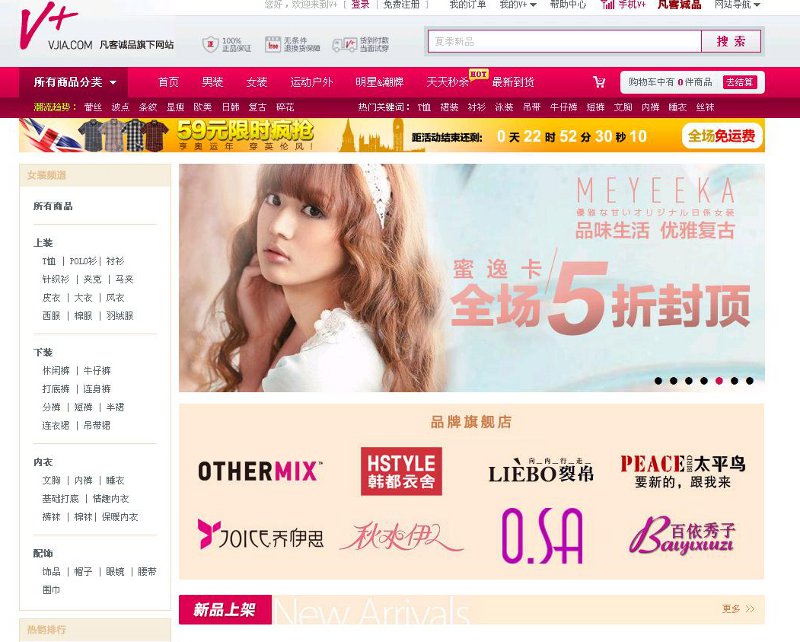Open the HSTYLE 韩都衣舍 brand logo
Screen dimensions: 800x642
(x=399, y=471)
